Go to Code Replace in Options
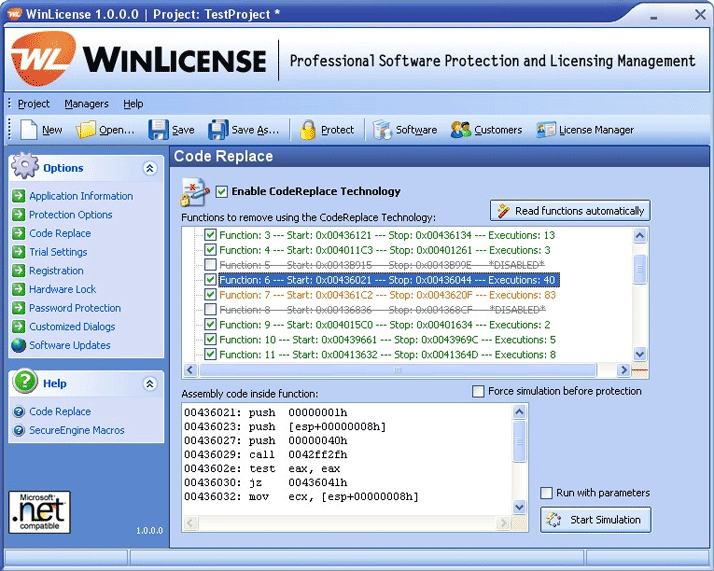This screenshot has width=714, height=571. [60, 233]
